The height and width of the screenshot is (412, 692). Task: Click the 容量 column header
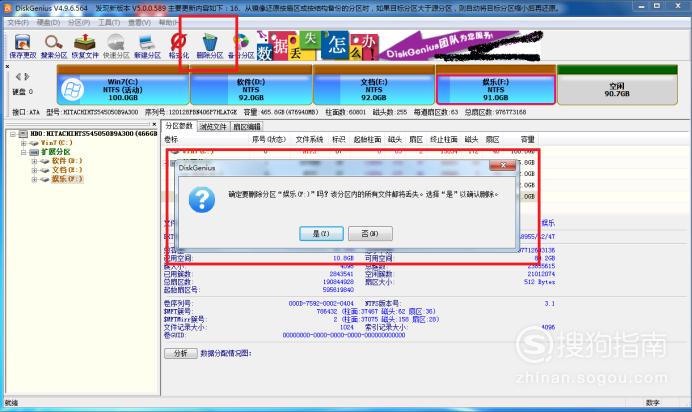[x=527, y=140]
